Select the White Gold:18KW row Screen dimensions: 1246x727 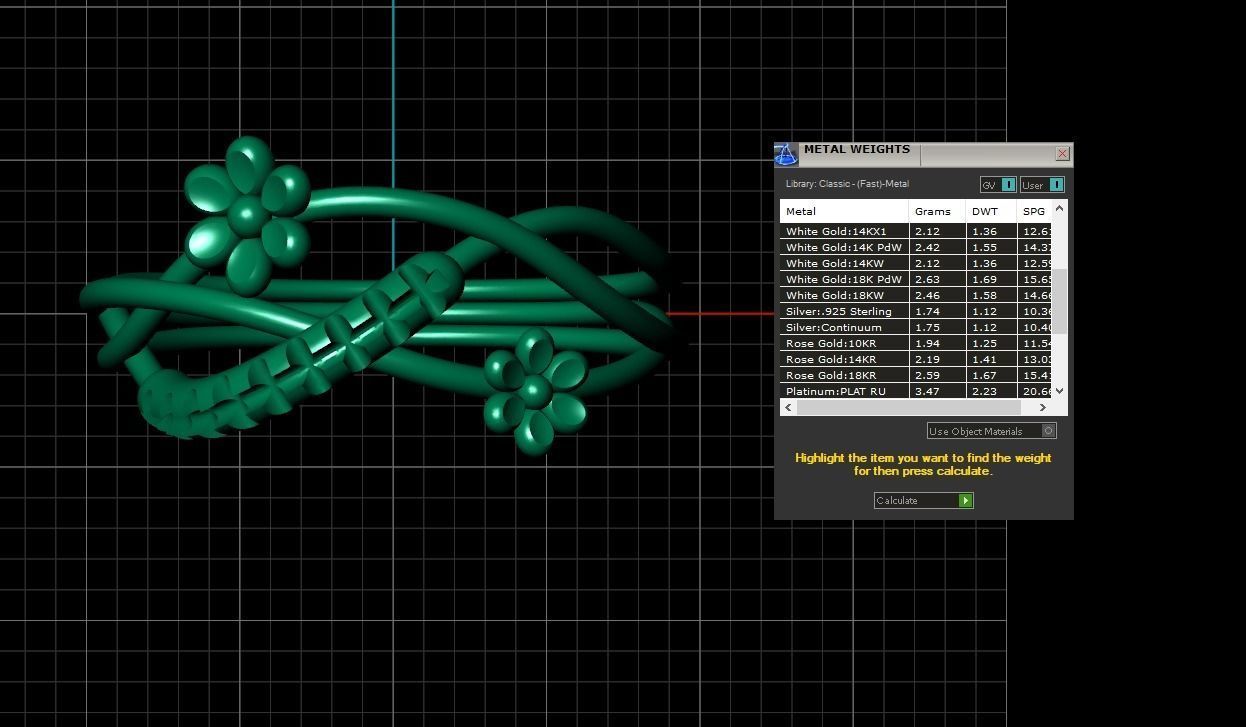pos(916,295)
